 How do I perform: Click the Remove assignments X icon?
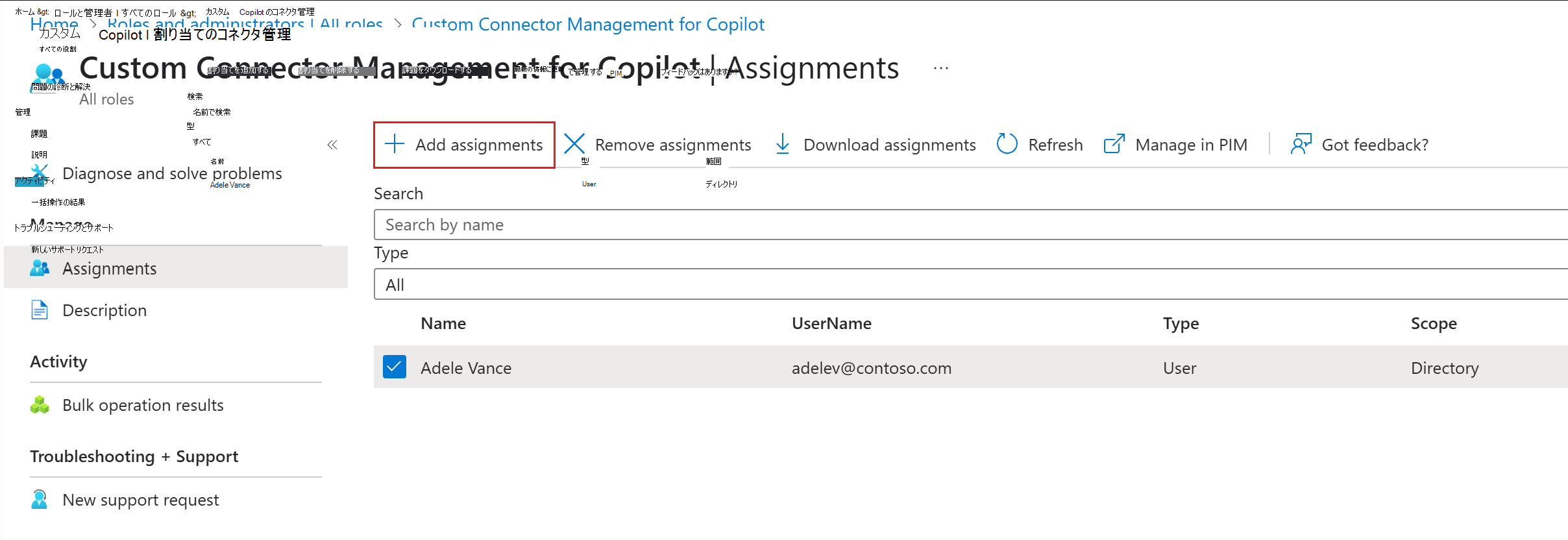[x=574, y=144]
